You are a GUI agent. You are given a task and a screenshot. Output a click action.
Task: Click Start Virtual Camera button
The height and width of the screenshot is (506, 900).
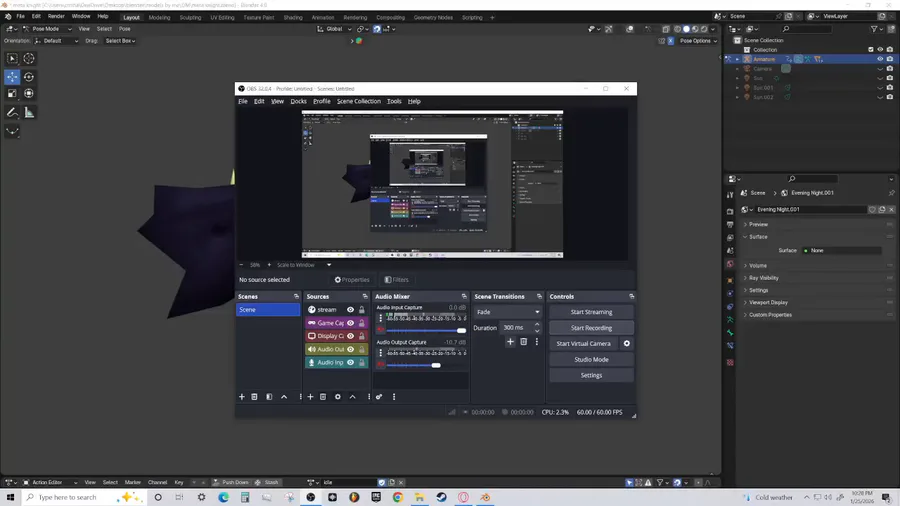coord(583,344)
